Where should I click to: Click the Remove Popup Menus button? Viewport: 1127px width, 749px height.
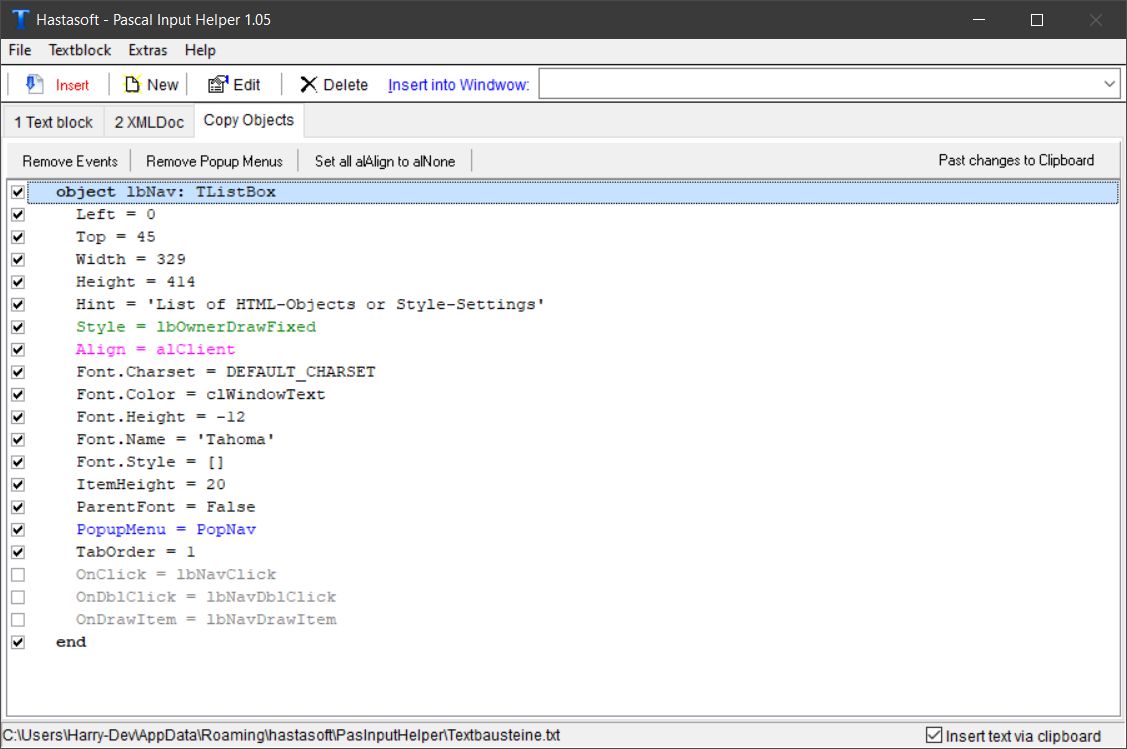(x=214, y=161)
